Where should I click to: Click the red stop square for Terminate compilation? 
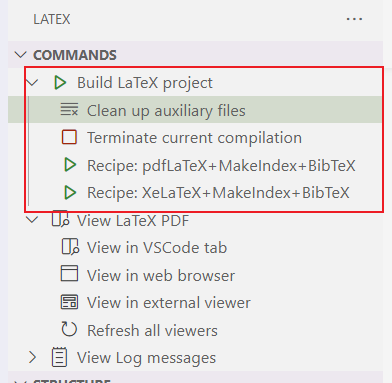point(69,137)
